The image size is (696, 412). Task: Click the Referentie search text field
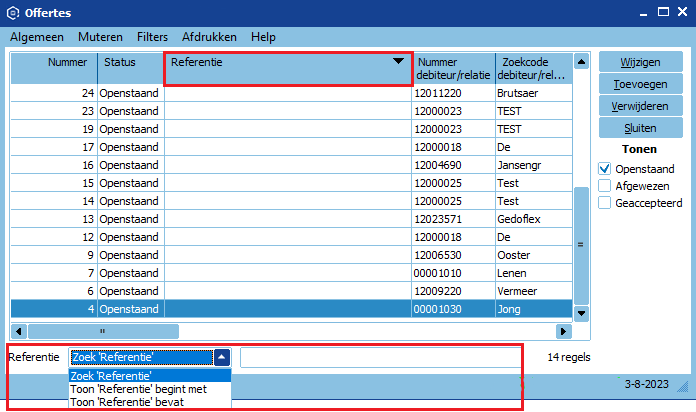[380, 357]
